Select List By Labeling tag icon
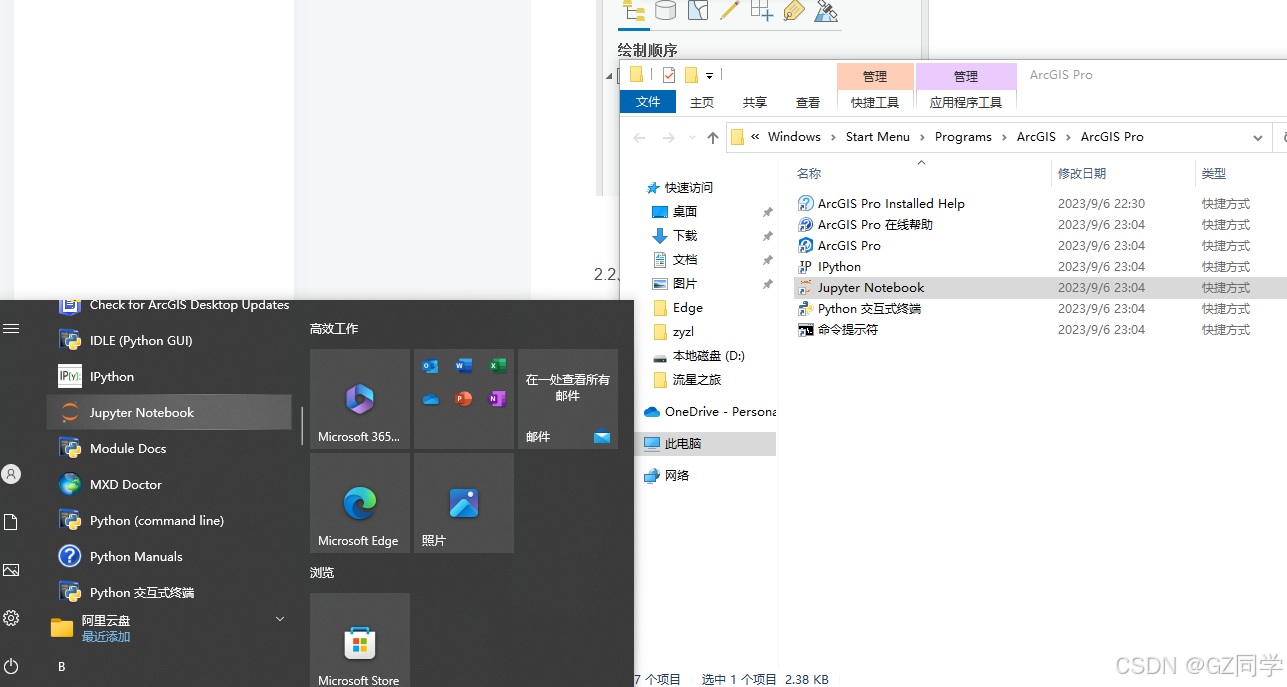The image size is (1287, 687). tap(794, 11)
